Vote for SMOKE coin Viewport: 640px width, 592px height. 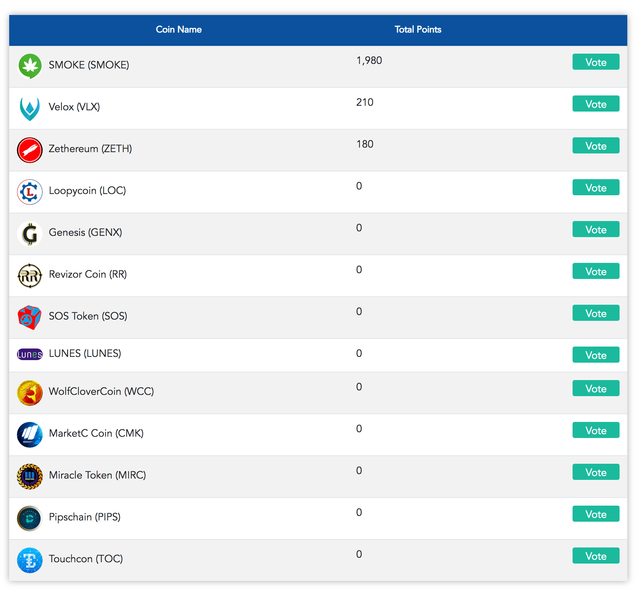[596, 62]
